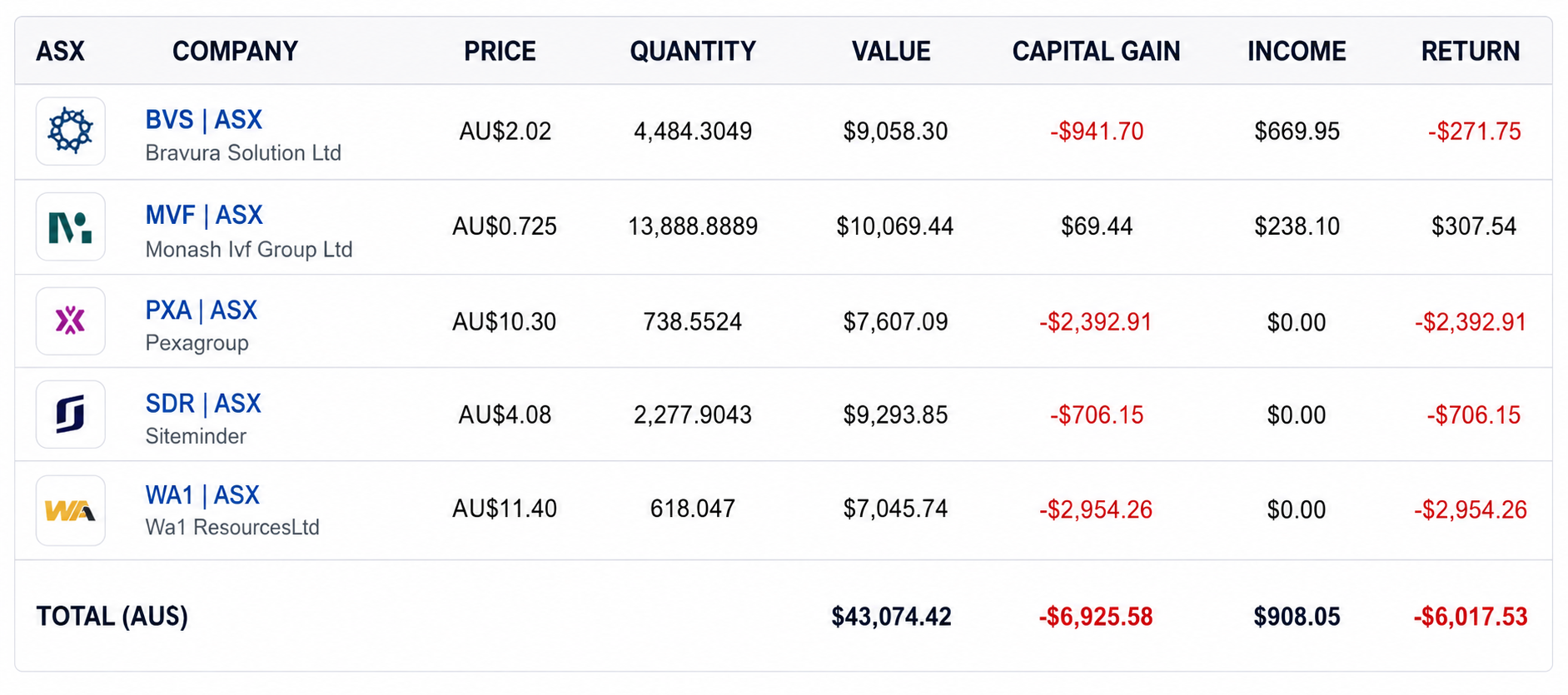Click the Bravura Solution company logo icon
Image resolution: width=1568 pixels, height=695 pixels.
coord(71,132)
